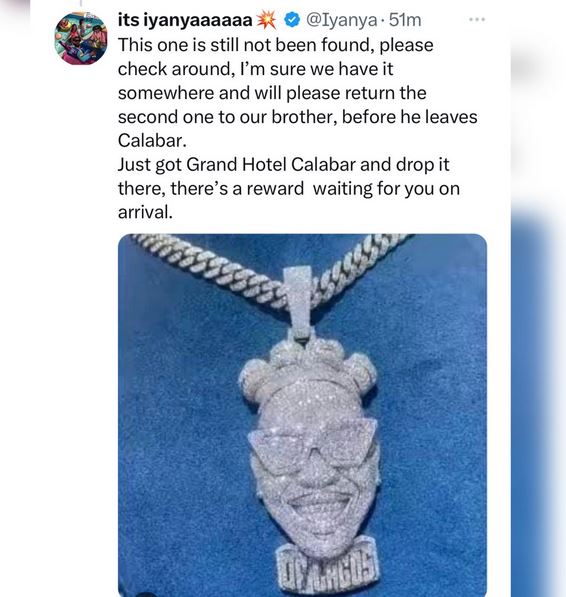Visit the @Iyanya handle link
The height and width of the screenshot is (597, 566).
[x=341, y=20]
